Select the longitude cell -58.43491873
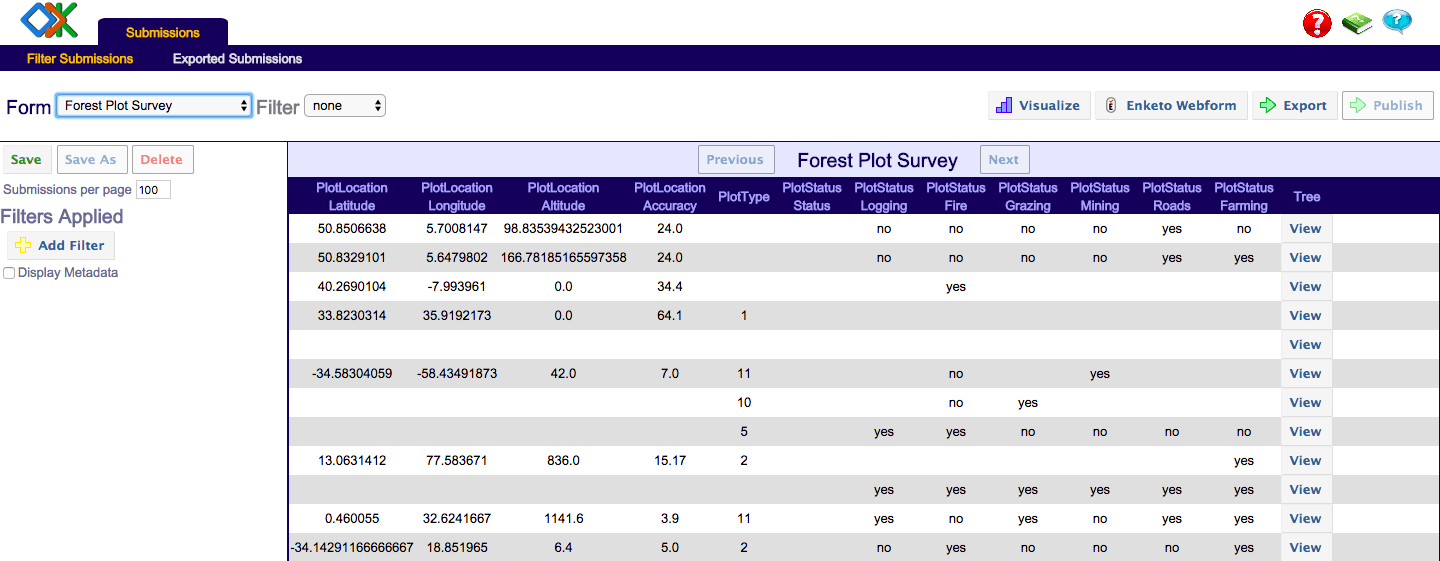The width and height of the screenshot is (1440, 561). pos(457,374)
